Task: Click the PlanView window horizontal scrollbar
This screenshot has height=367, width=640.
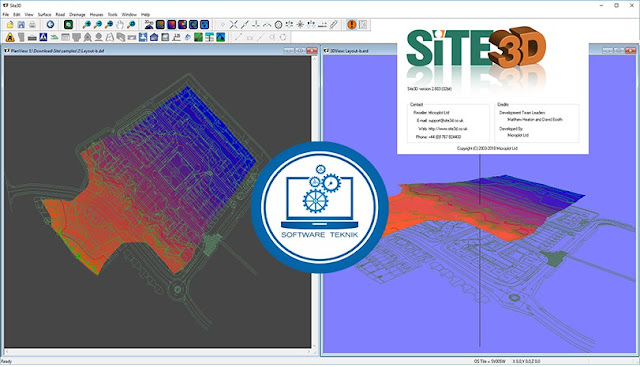Action: tap(158, 351)
